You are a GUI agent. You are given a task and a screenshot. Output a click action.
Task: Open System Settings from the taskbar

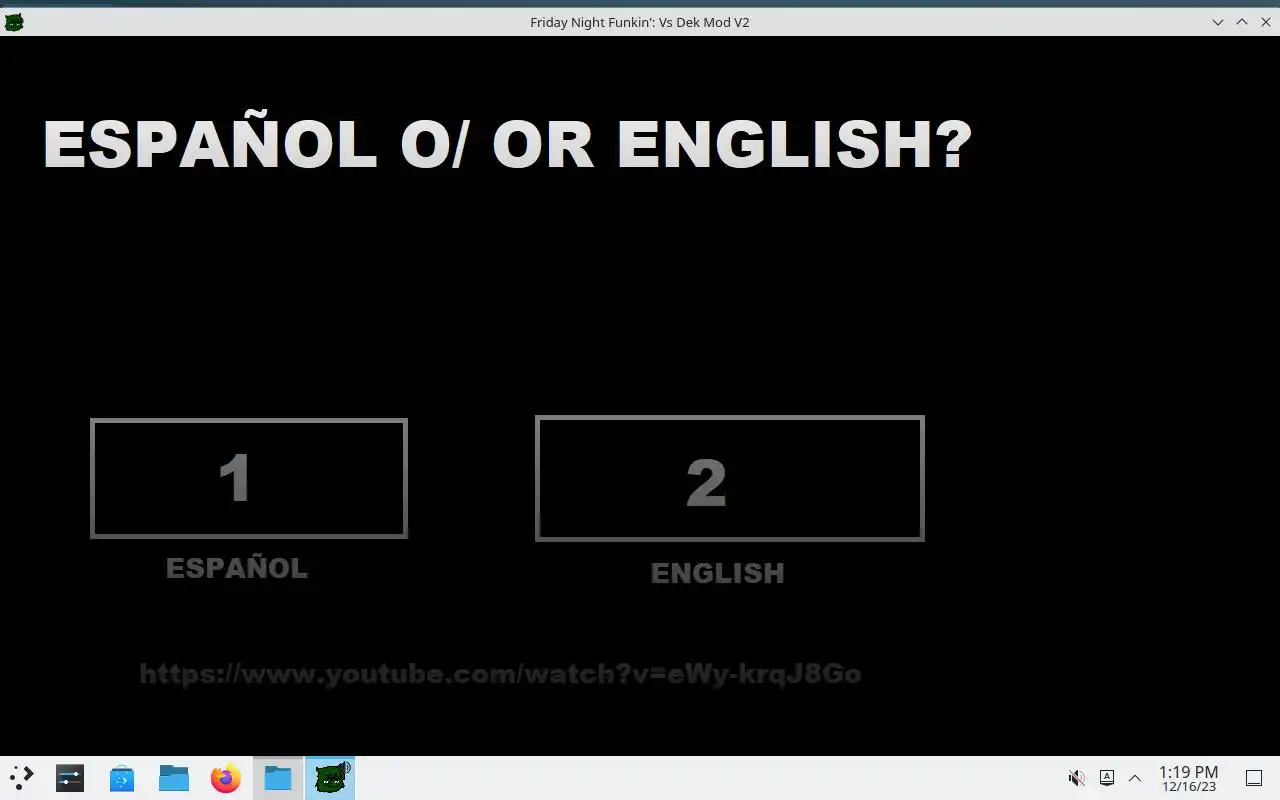70,778
